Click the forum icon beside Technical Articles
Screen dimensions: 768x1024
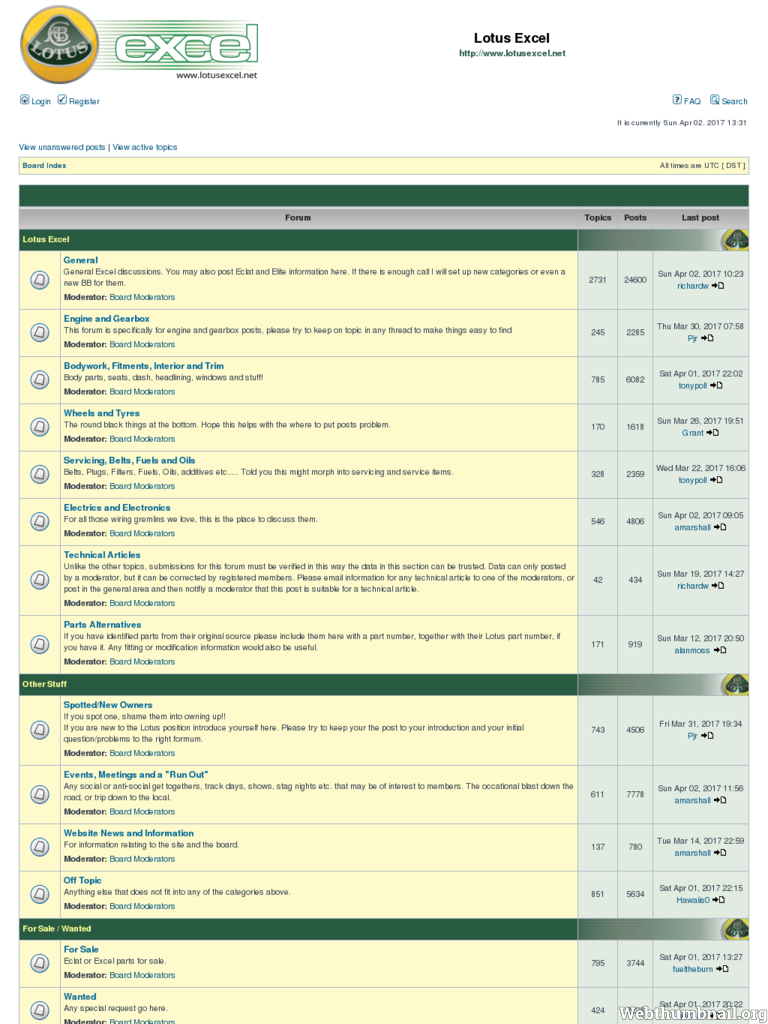point(40,580)
